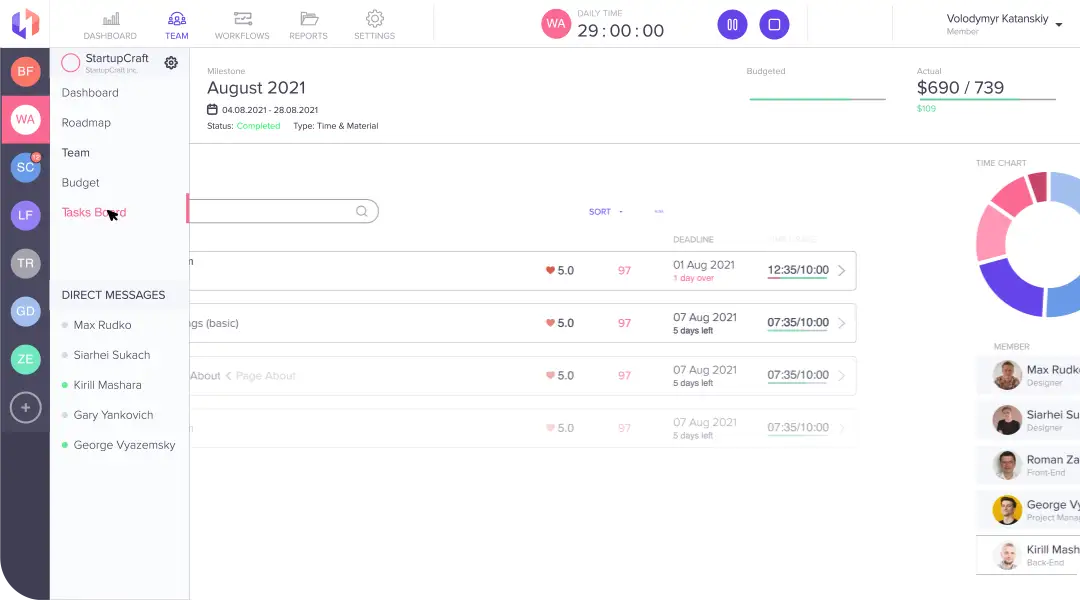1080x600 pixels.
Task: Select the BF workspace avatar
Action: pos(25,71)
